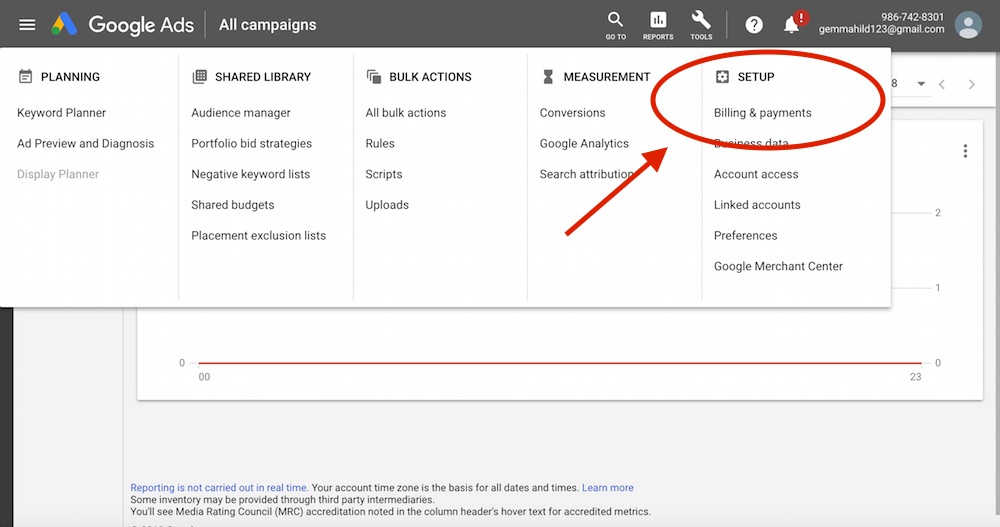Click the Learn more link
The height and width of the screenshot is (527, 1000).
click(607, 487)
